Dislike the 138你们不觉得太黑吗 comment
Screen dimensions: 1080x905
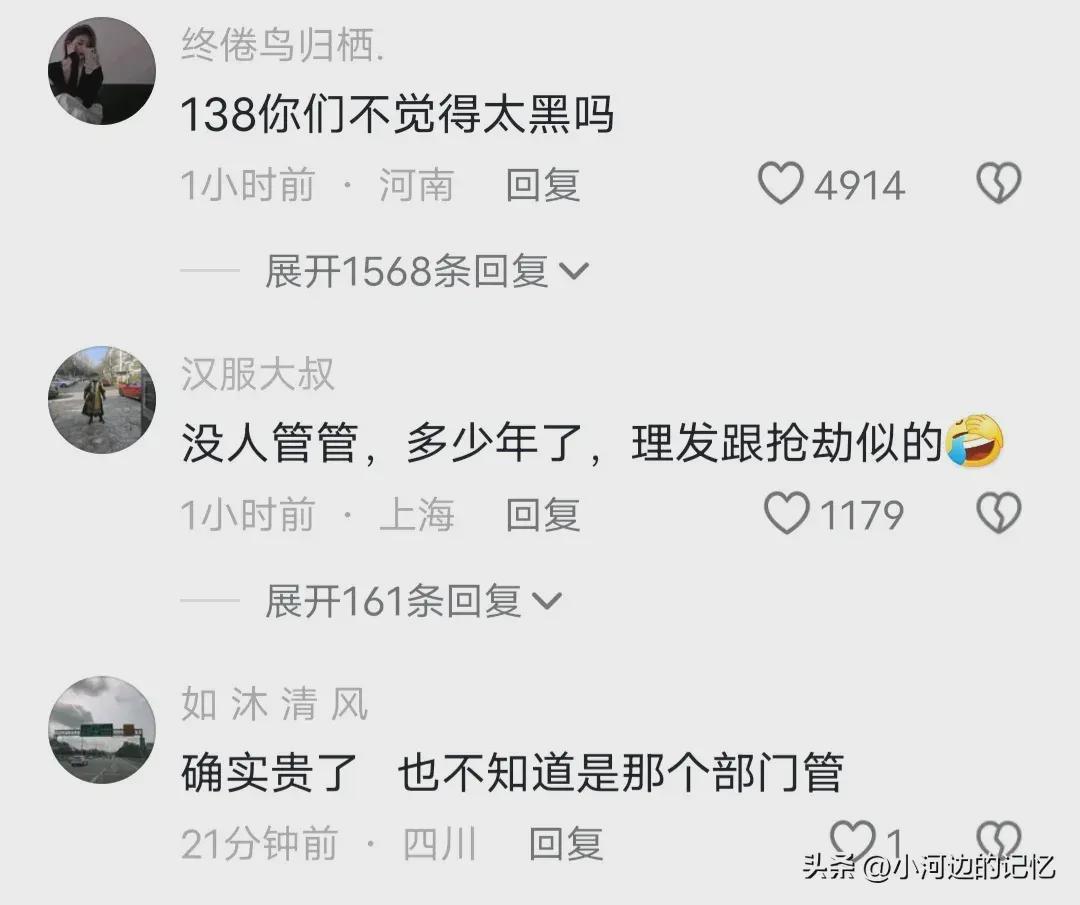999,183
